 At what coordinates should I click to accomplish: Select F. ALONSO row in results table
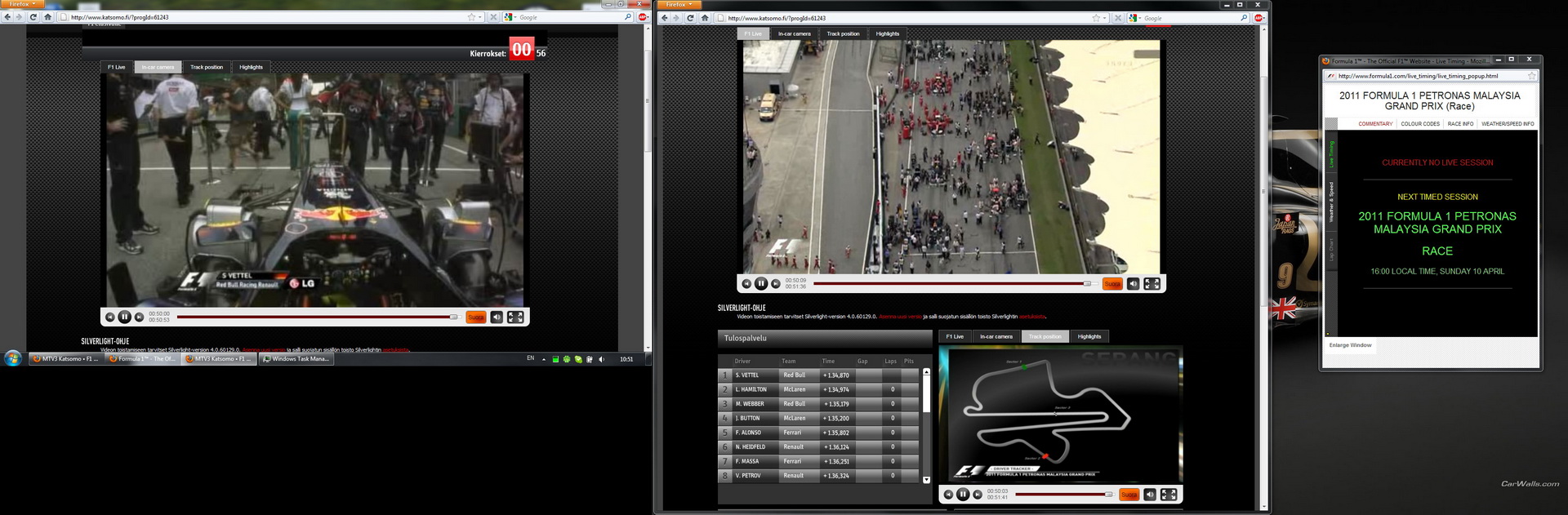pyautogui.click(x=819, y=433)
